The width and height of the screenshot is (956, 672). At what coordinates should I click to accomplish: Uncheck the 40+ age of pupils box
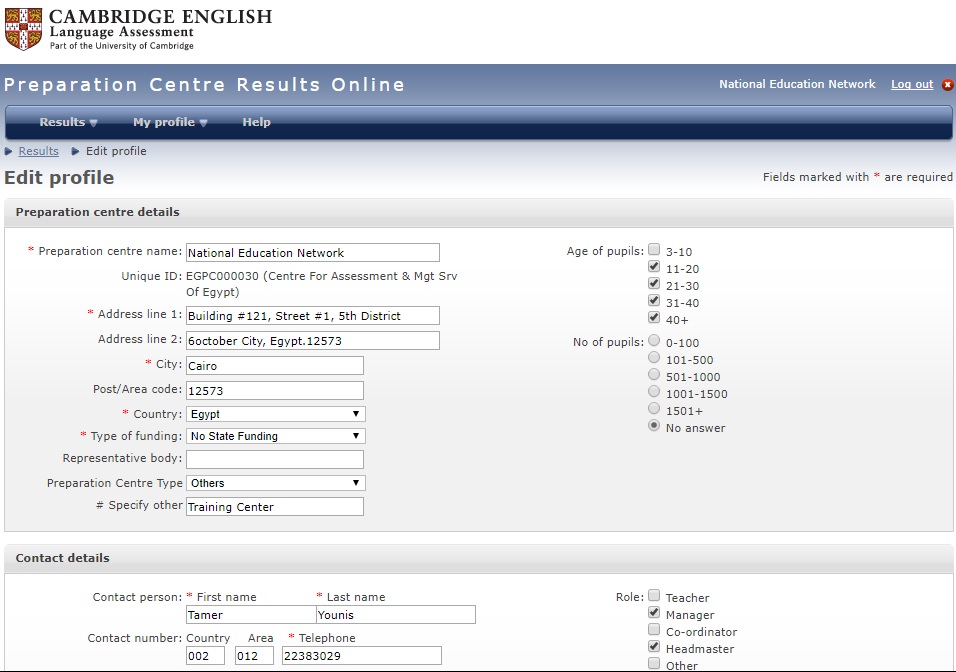tap(654, 317)
